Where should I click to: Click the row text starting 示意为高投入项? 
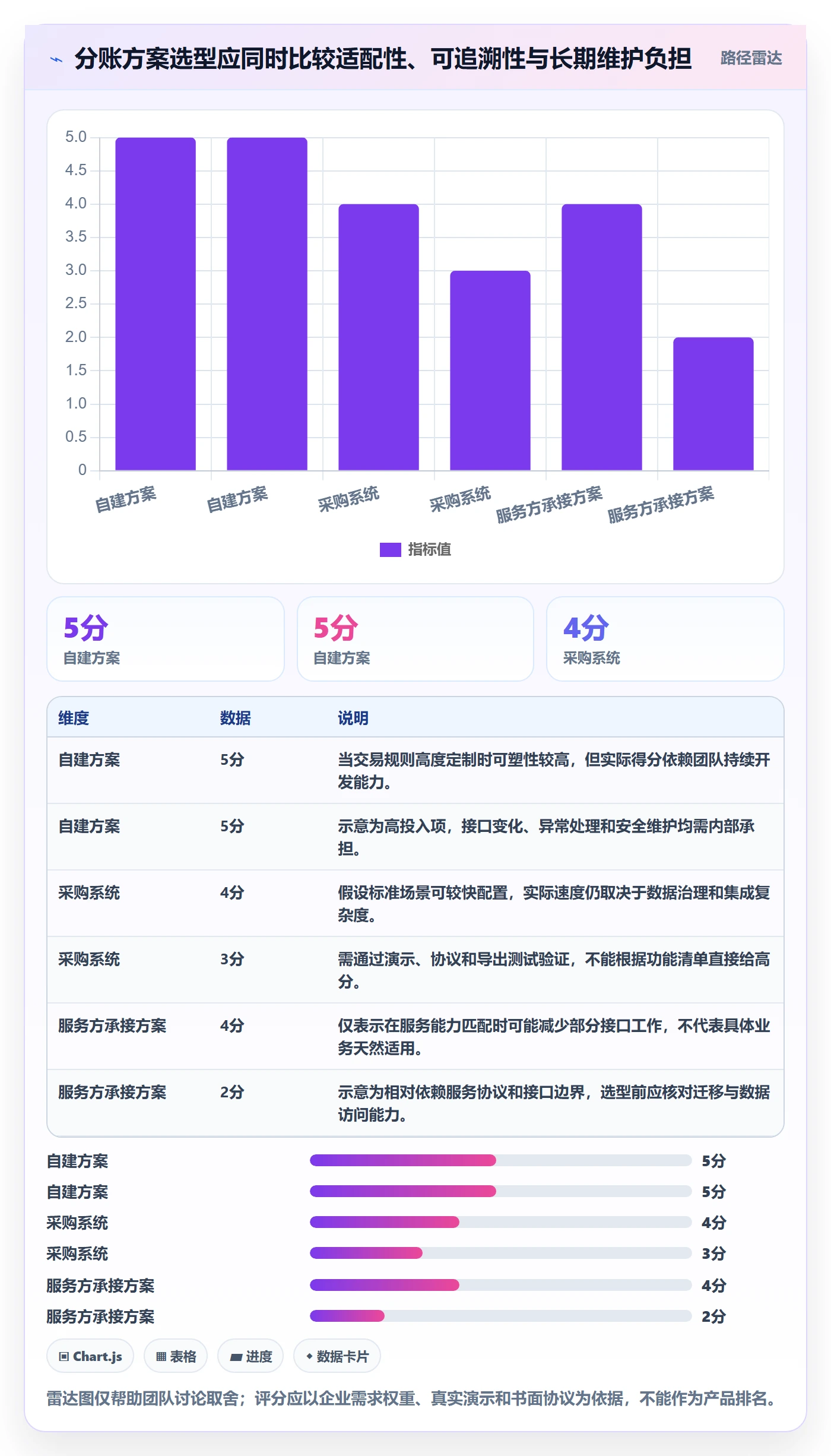pos(546,837)
